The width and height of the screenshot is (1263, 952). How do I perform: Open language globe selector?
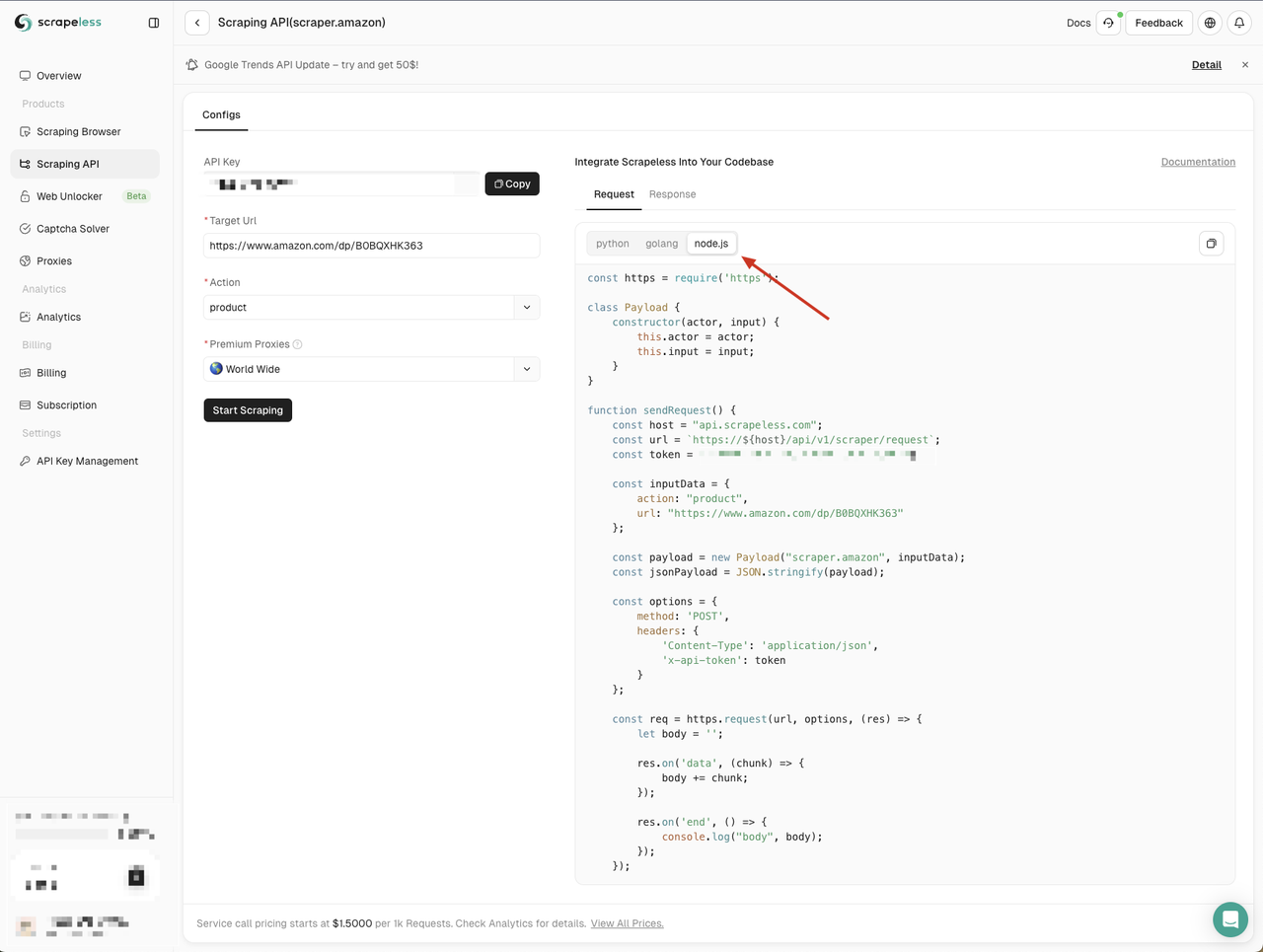coord(1210,23)
